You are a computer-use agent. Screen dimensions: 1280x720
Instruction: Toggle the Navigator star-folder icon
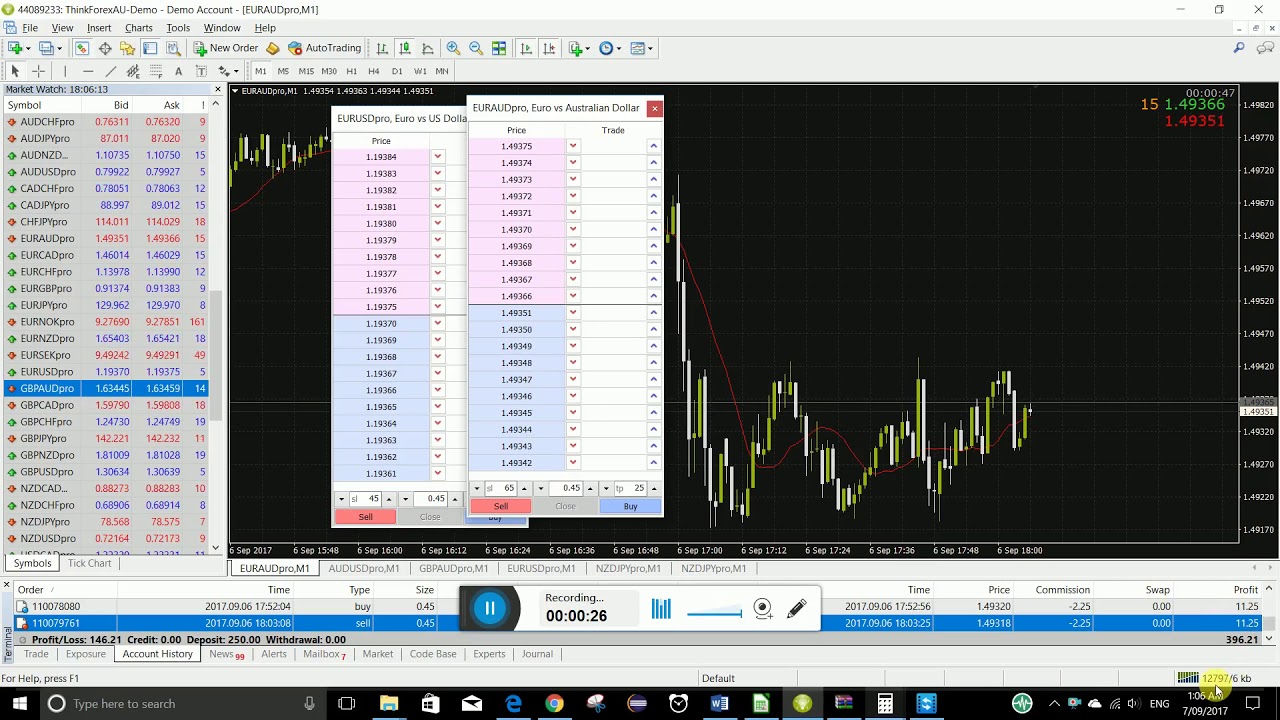coord(127,48)
